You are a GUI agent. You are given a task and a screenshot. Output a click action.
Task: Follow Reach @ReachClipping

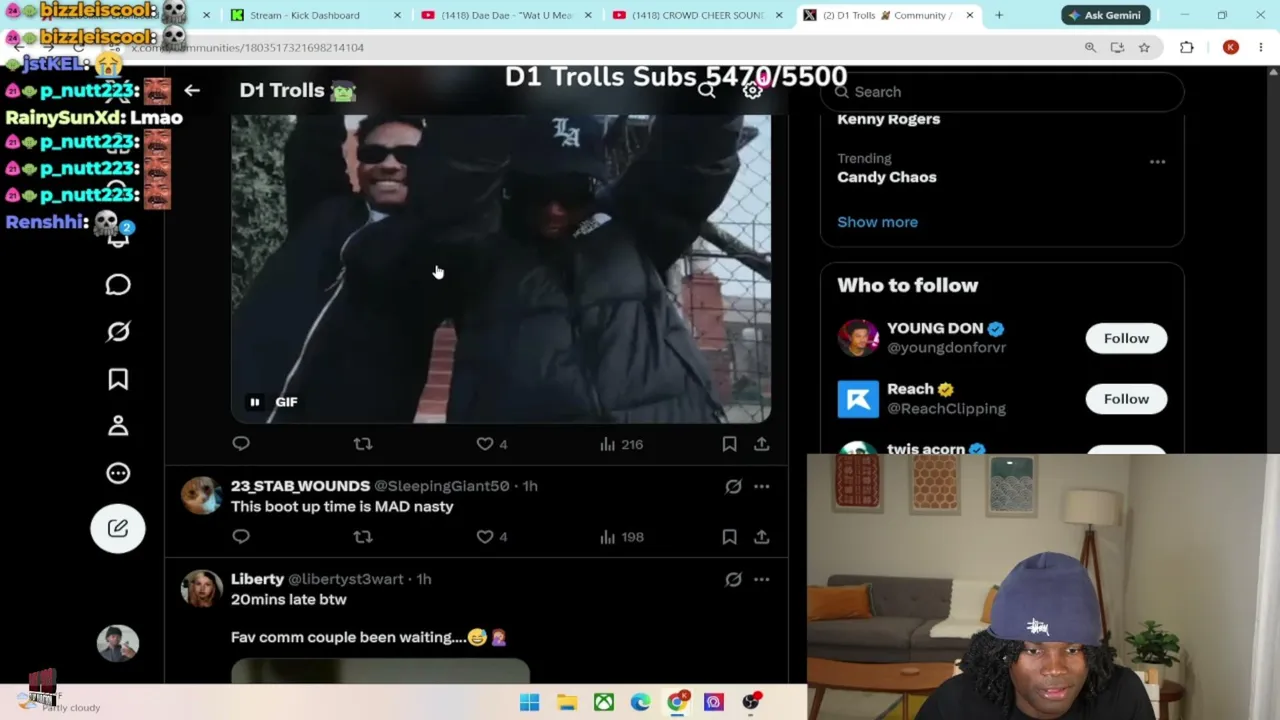pos(1126,399)
